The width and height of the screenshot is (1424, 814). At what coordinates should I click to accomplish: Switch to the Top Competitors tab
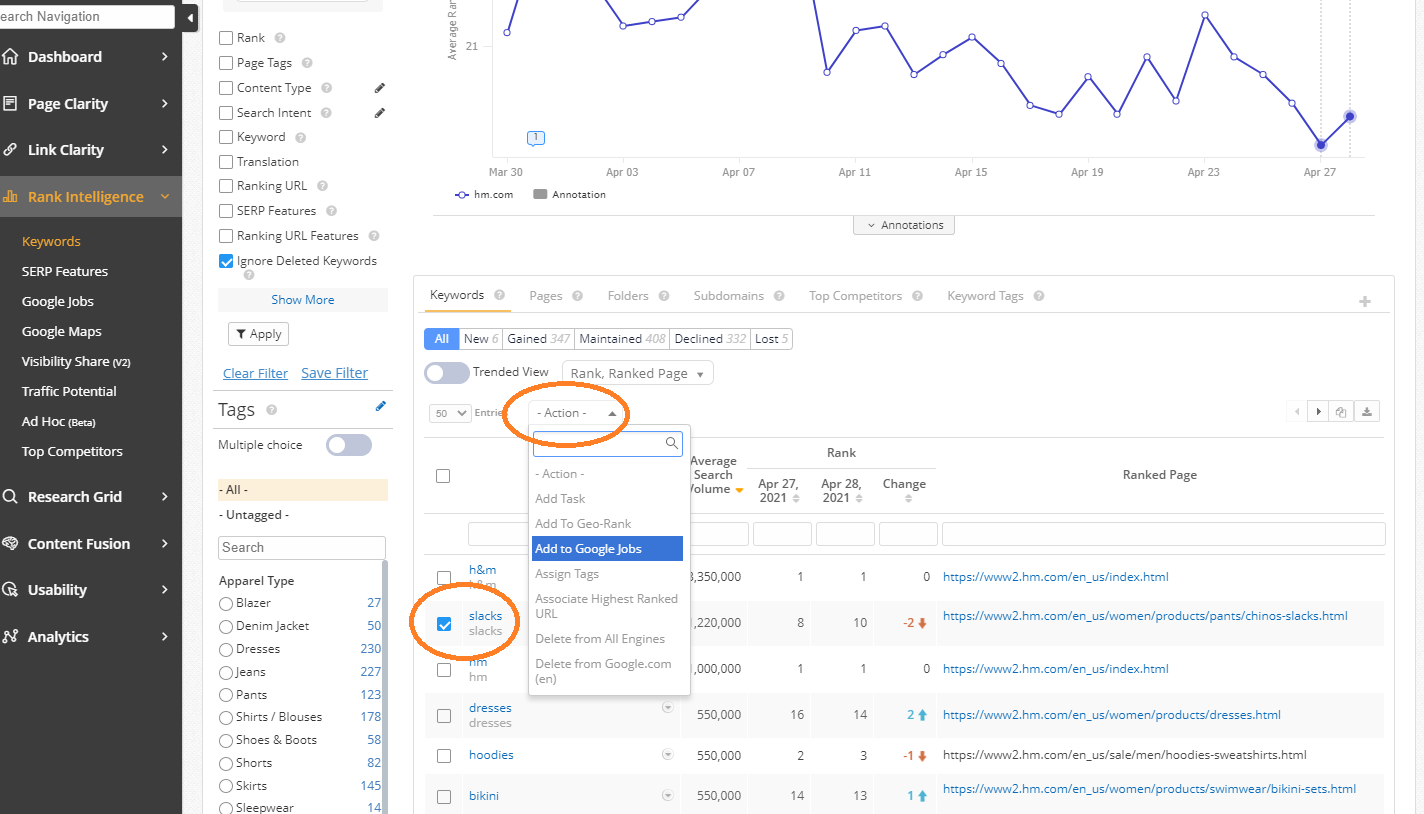coord(855,296)
